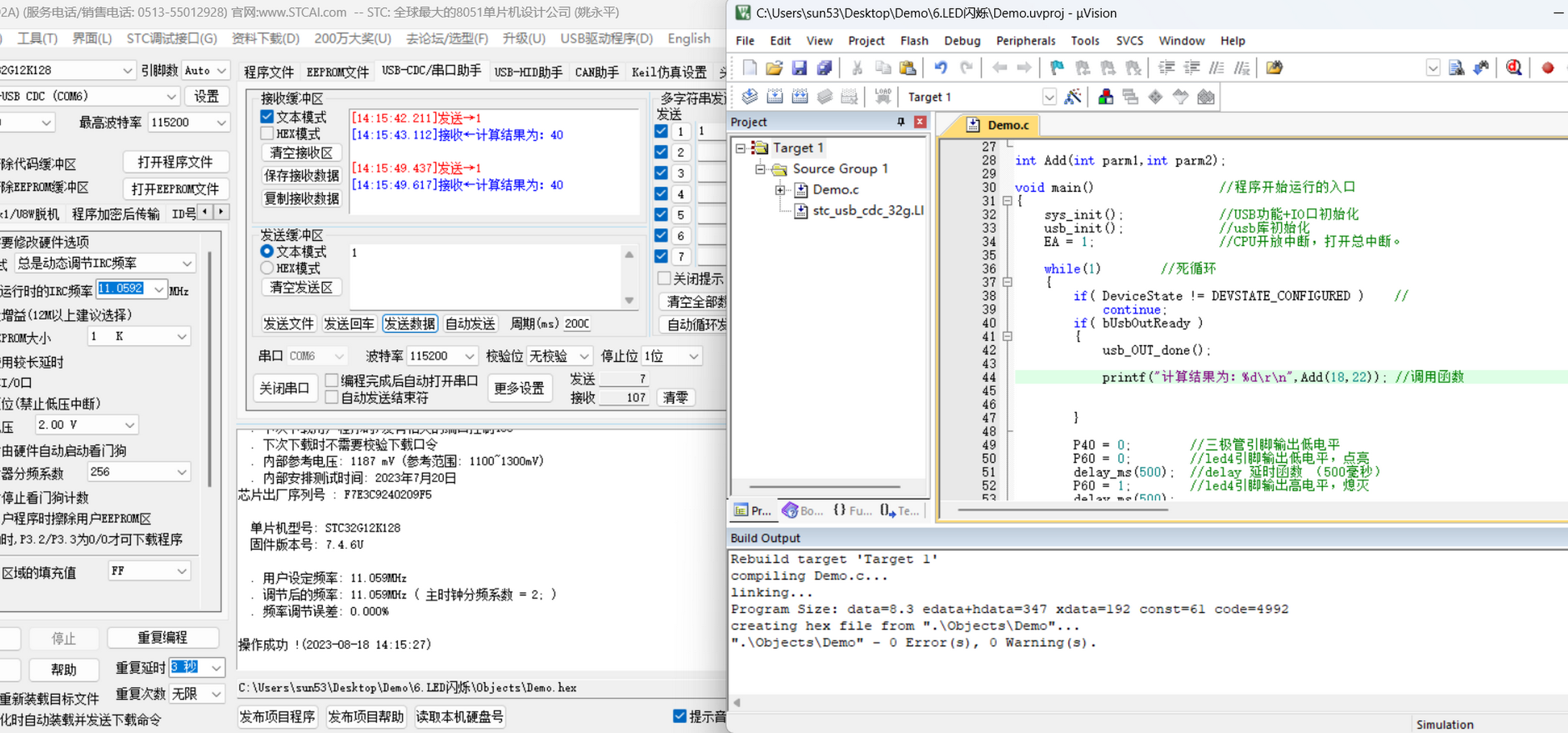The height and width of the screenshot is (733, 1568).
Task: Save current file via floppy disk icon
Action: coord(799,68)
